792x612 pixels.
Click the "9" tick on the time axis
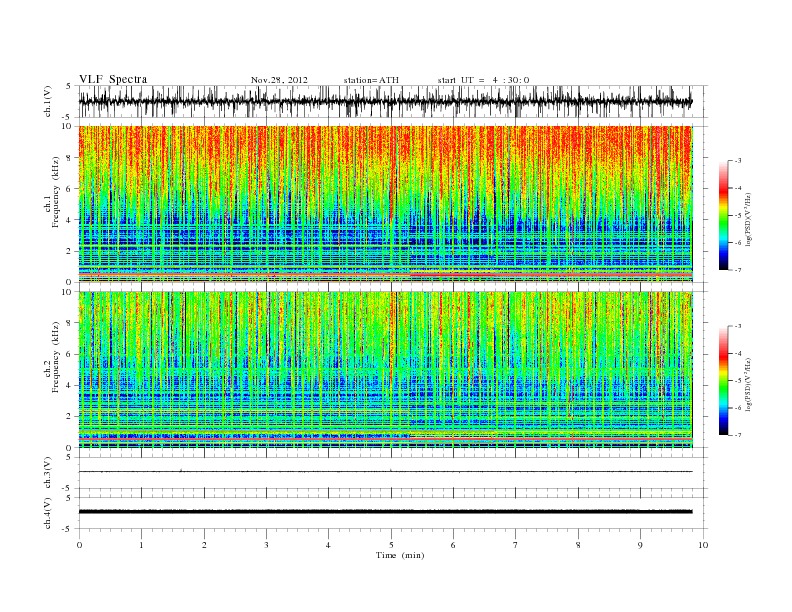641,545
